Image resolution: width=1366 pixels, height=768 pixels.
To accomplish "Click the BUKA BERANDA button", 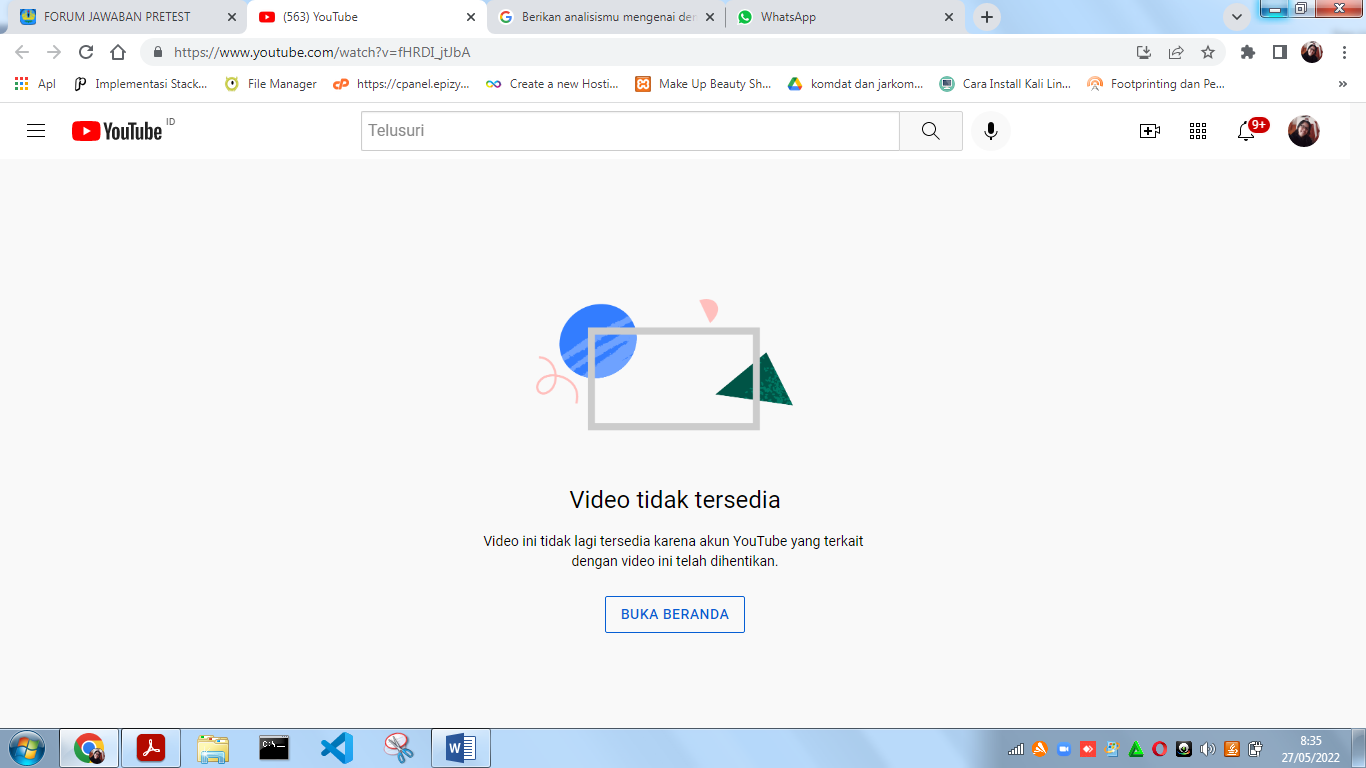I will [x=675, y=614].
